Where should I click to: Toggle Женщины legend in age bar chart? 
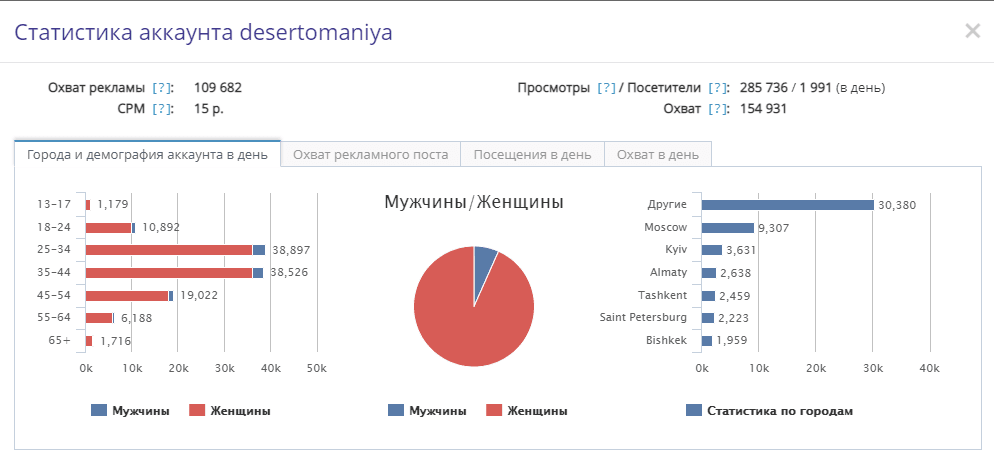coord(230,411)
